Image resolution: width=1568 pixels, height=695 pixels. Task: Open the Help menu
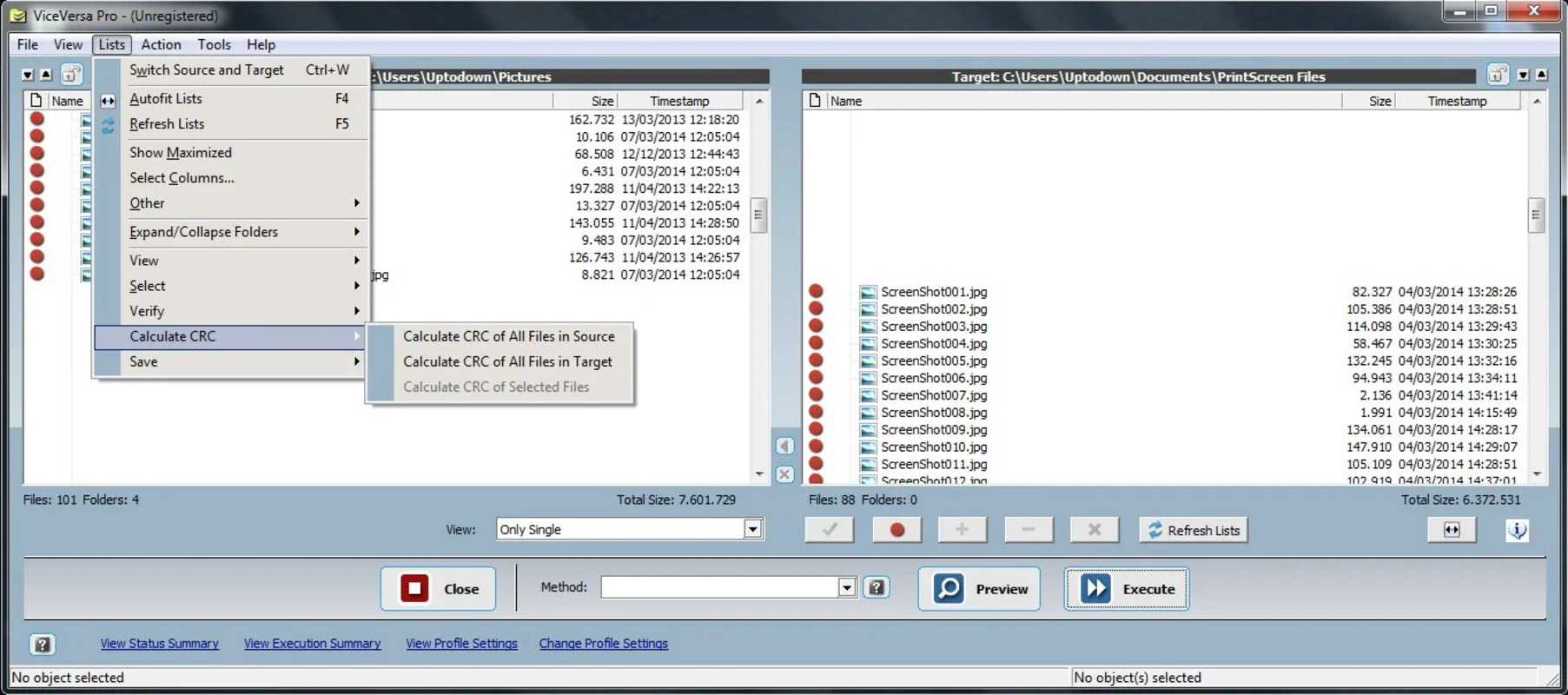[x=261, y=44]
